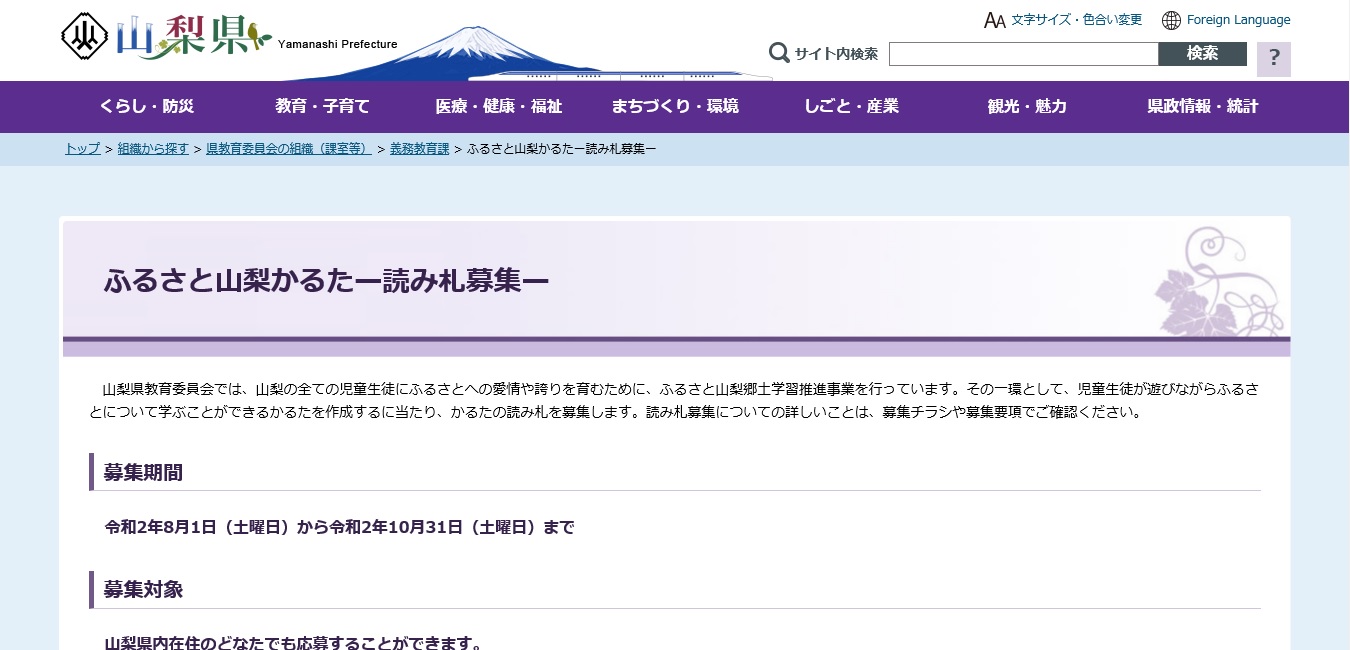The height and width of the screenshot is (650, 1350).
Task: Open 県教育委員会の組織（課室等） breadcrumb
Action: point(289,149)
